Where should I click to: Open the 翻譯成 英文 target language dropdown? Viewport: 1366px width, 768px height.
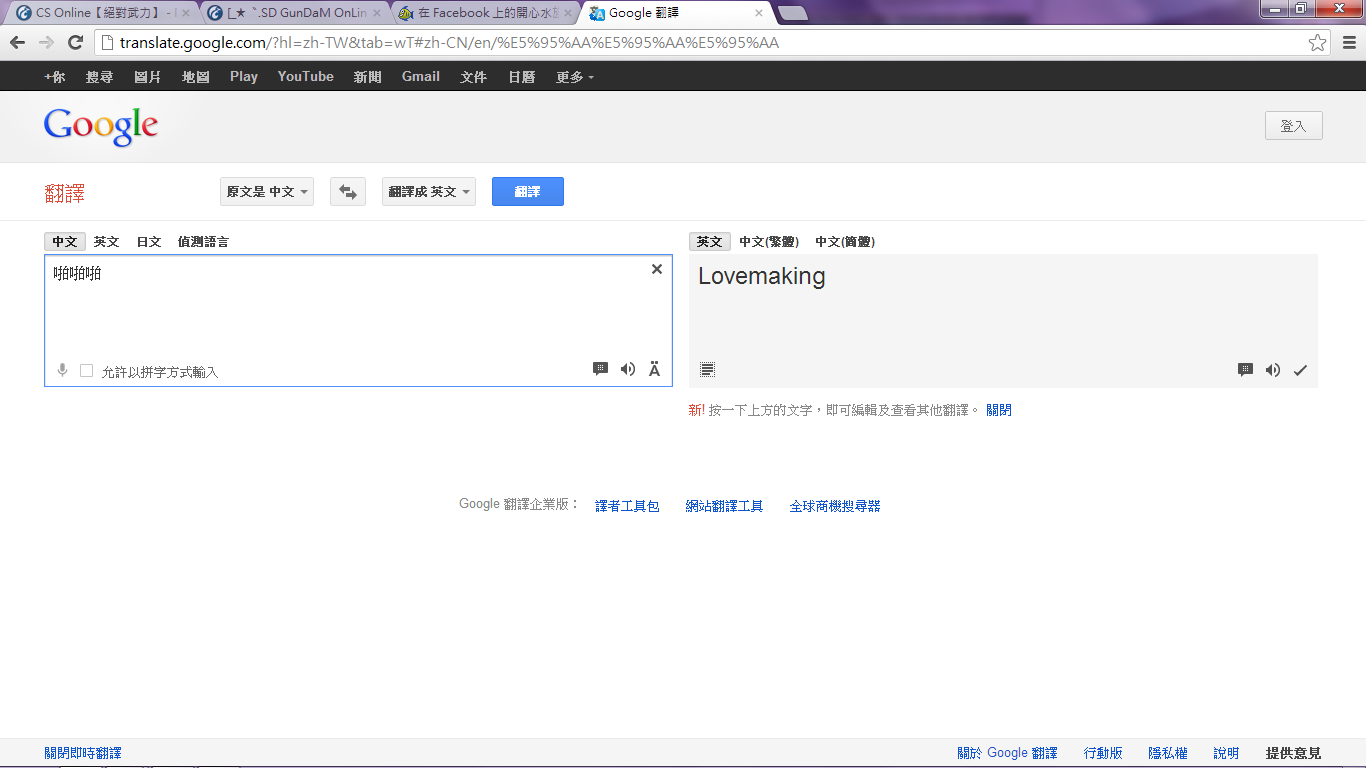pos(429,192)
